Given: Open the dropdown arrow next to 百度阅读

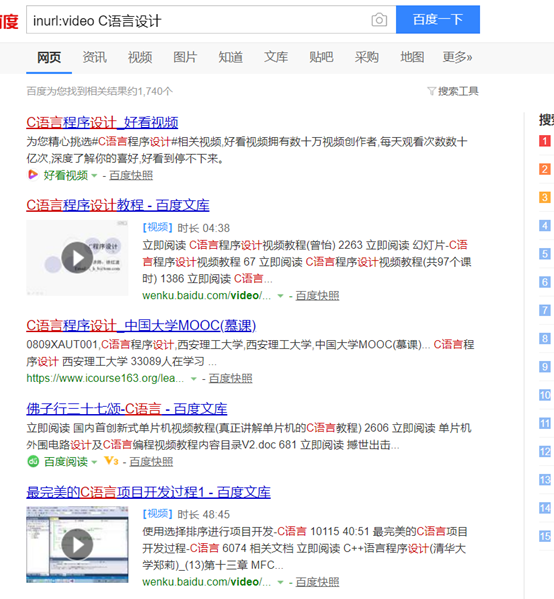Looking at the screenshot, I should click(x=94, y=462).
